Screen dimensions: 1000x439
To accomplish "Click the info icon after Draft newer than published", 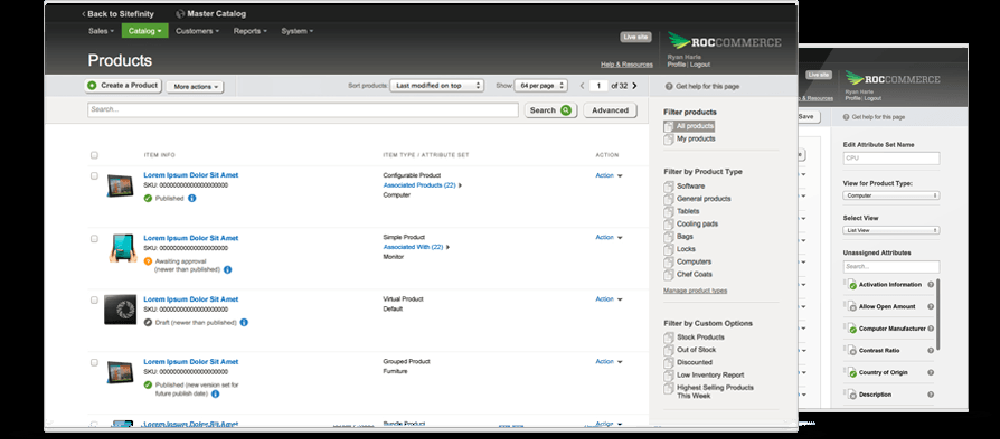I will point(244,323).
